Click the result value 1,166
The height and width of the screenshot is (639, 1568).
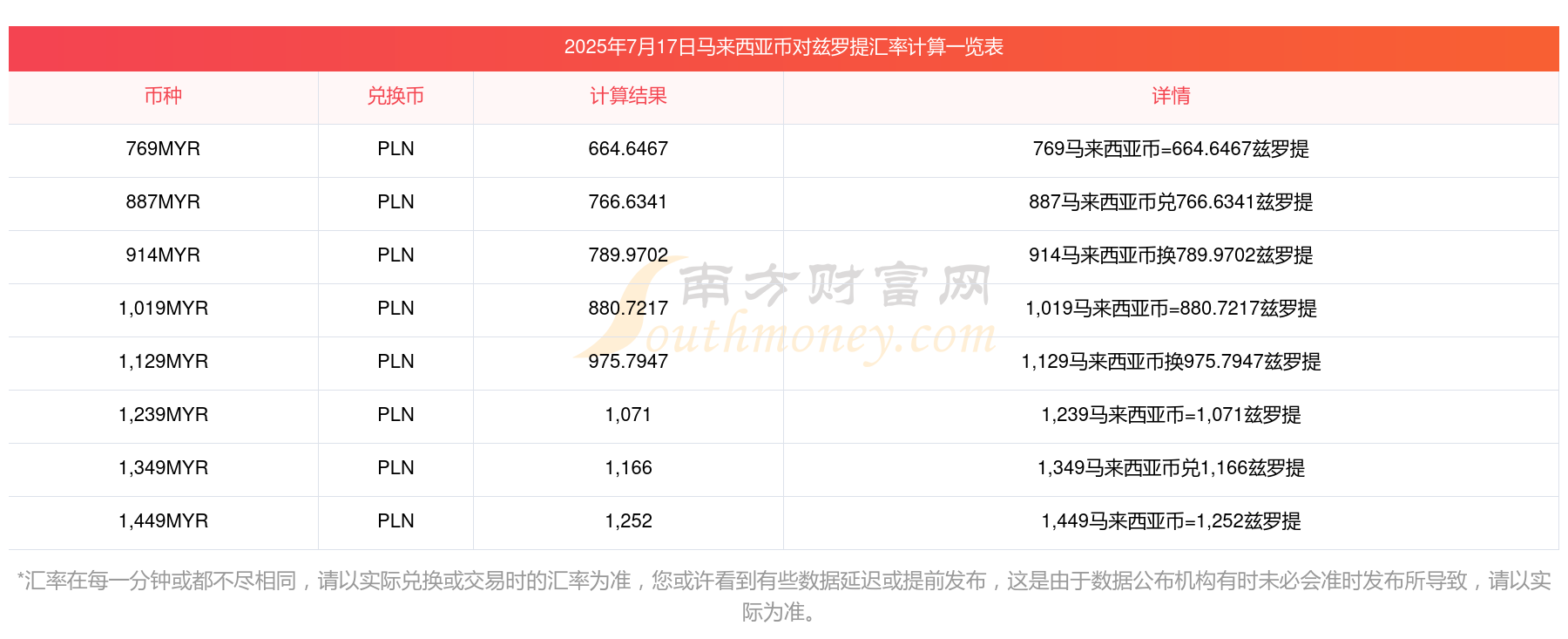click(x=628, y=468)
